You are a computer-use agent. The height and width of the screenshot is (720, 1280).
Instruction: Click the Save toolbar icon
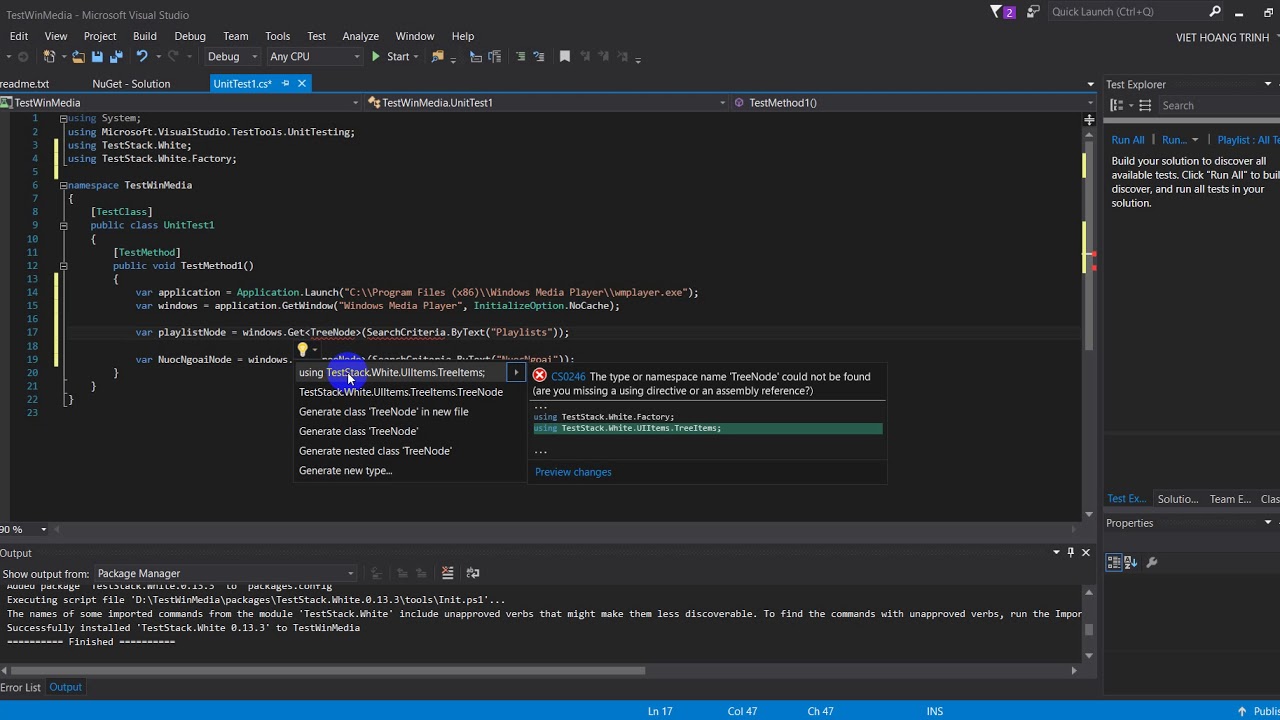click(97, 57)
